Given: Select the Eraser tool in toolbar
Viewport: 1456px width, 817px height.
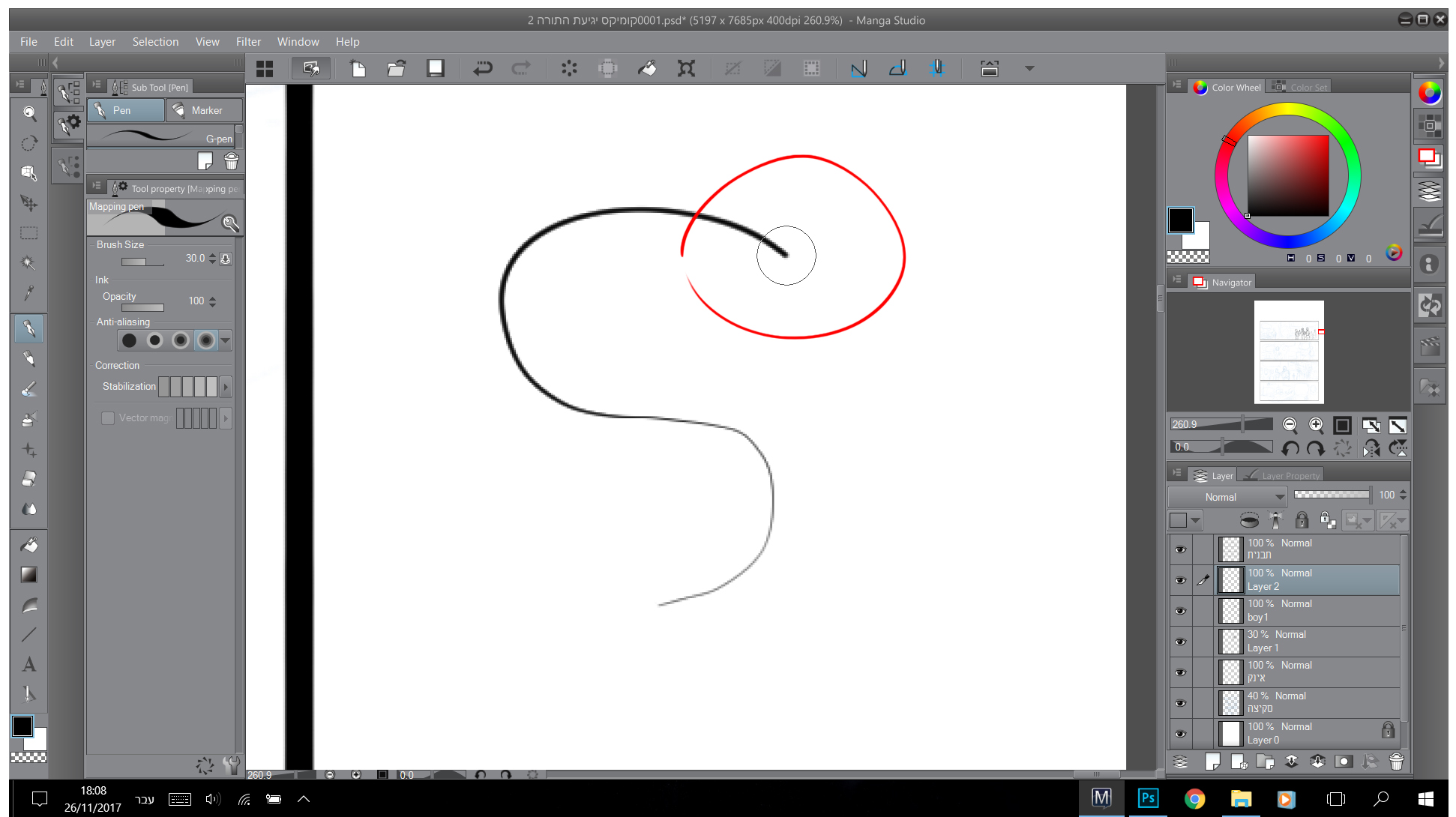Looking at the screenshot, I should coord(28,479).
